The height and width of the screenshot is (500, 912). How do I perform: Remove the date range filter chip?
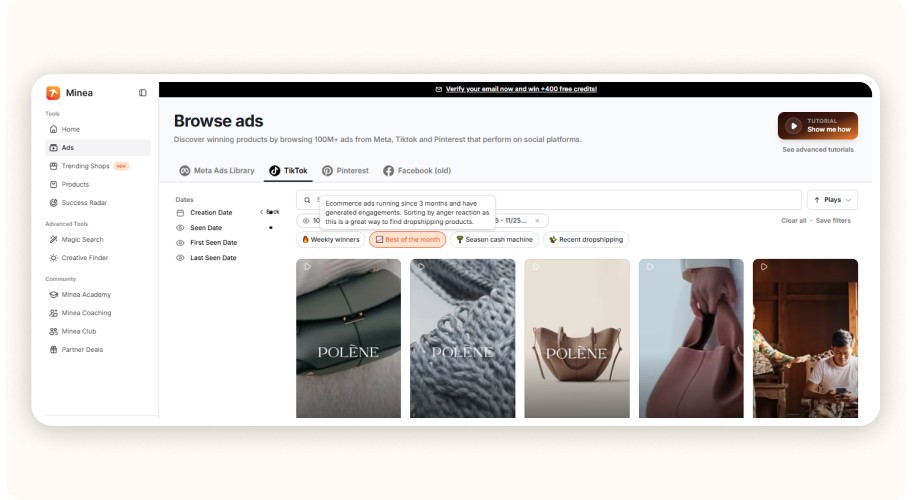pos(537,221)
